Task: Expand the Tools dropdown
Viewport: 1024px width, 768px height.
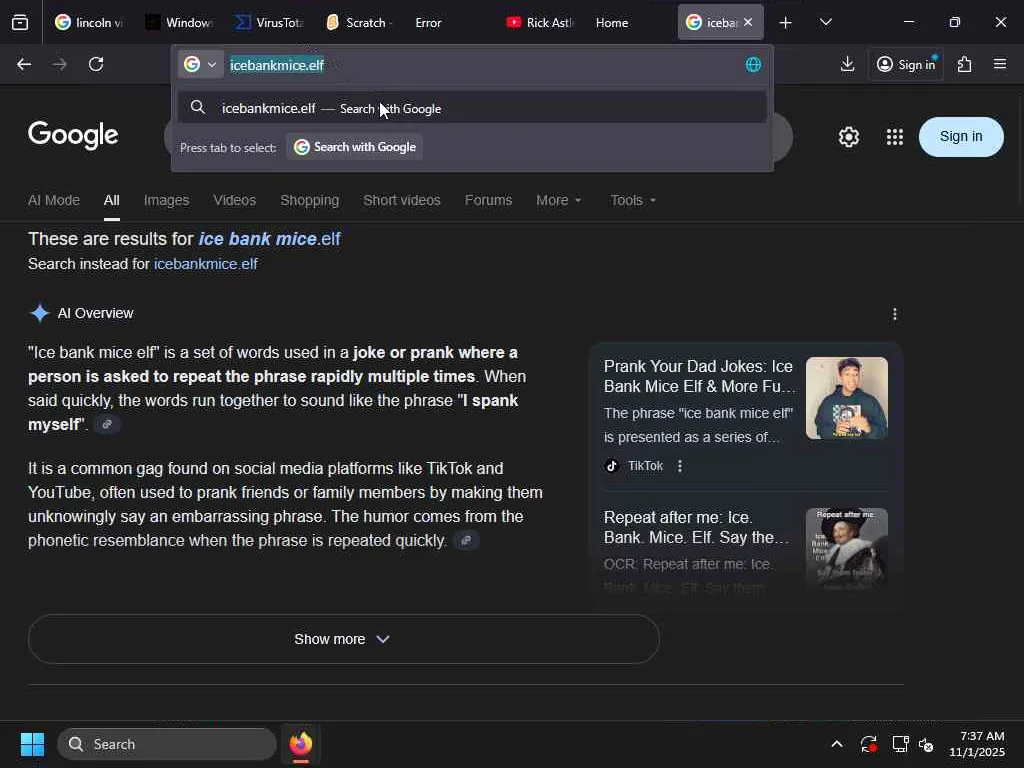Action: [633, 200]
